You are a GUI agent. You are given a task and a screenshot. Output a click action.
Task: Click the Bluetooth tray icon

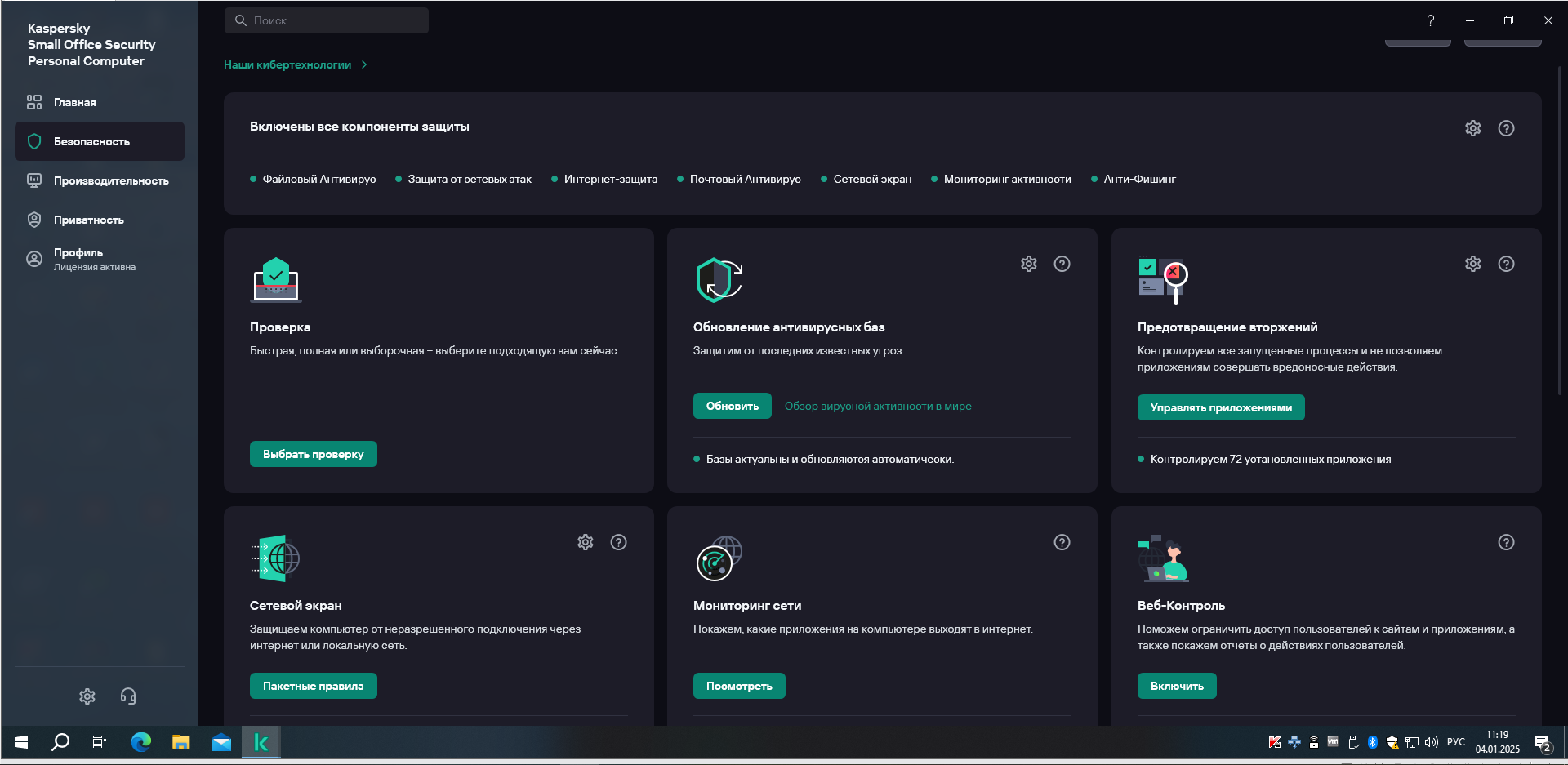[x=1372, y=742]
